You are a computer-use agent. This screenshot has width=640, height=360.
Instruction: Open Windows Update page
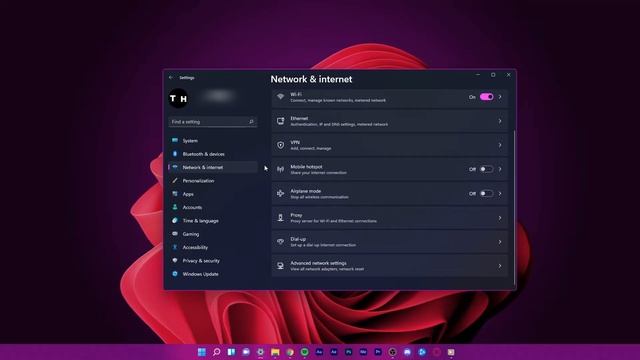tap(213, 274)
